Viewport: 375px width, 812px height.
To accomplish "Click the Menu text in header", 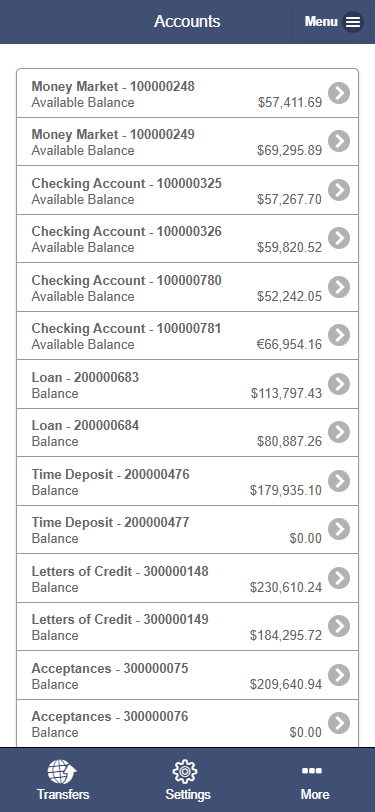I will click(321, 22).
